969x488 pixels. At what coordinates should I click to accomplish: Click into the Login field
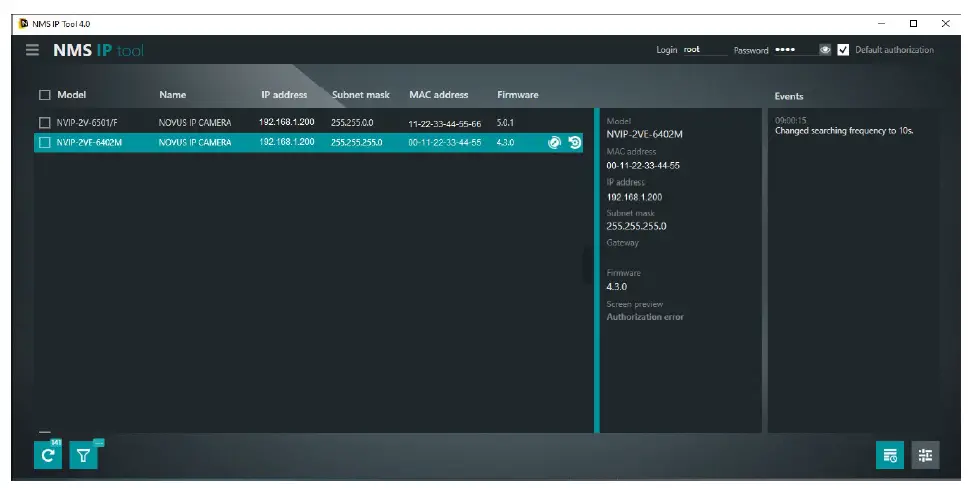[x=705, y=50]
